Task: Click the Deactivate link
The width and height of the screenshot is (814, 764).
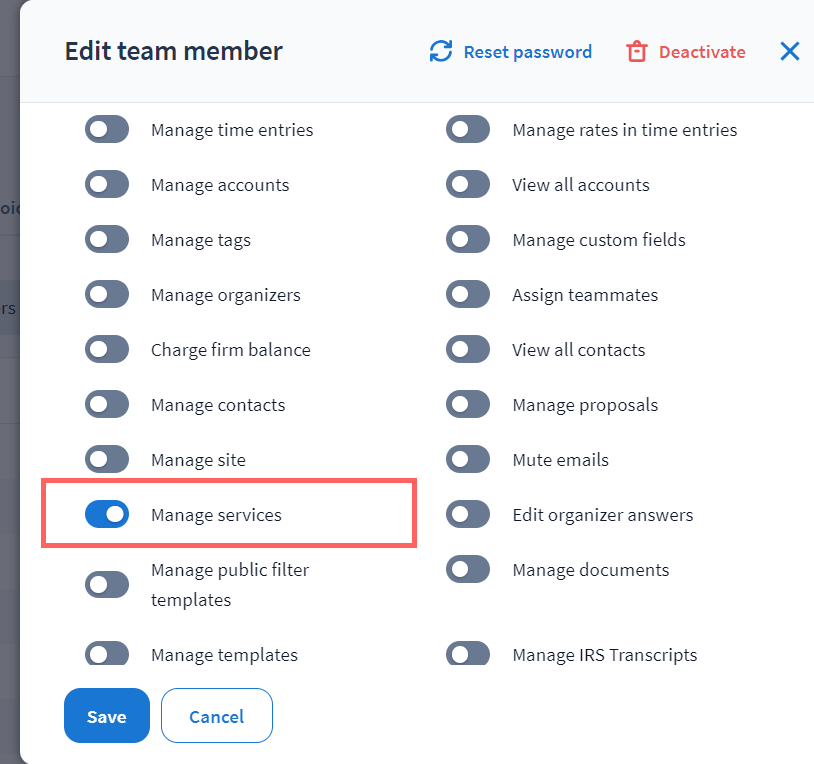Action: (701, 52)
